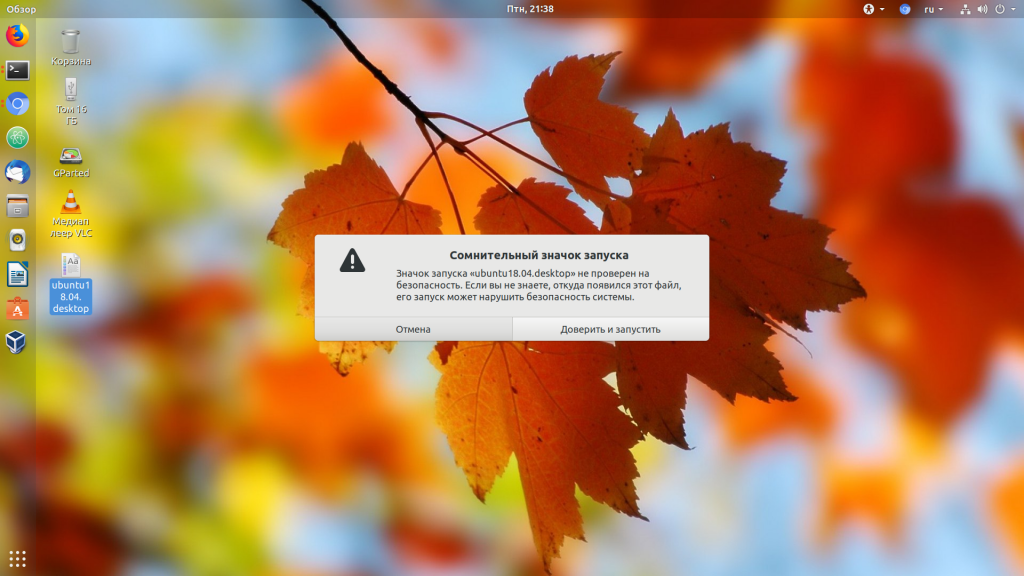
Task: Launch Terminal from the dock
Action: [17, 70]
